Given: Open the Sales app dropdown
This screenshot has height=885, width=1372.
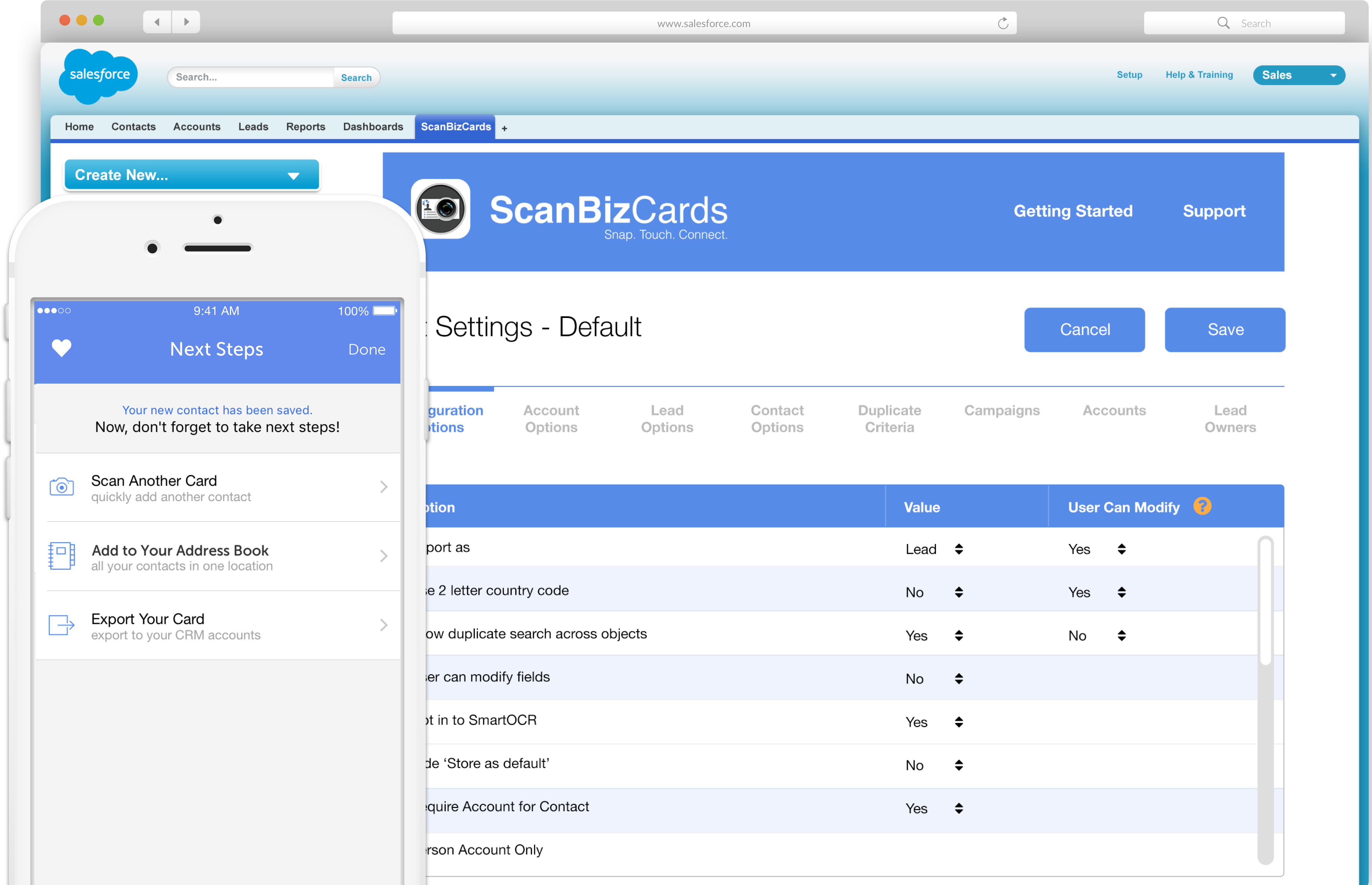Looking at the screenshot, I should coord(1299,75).
